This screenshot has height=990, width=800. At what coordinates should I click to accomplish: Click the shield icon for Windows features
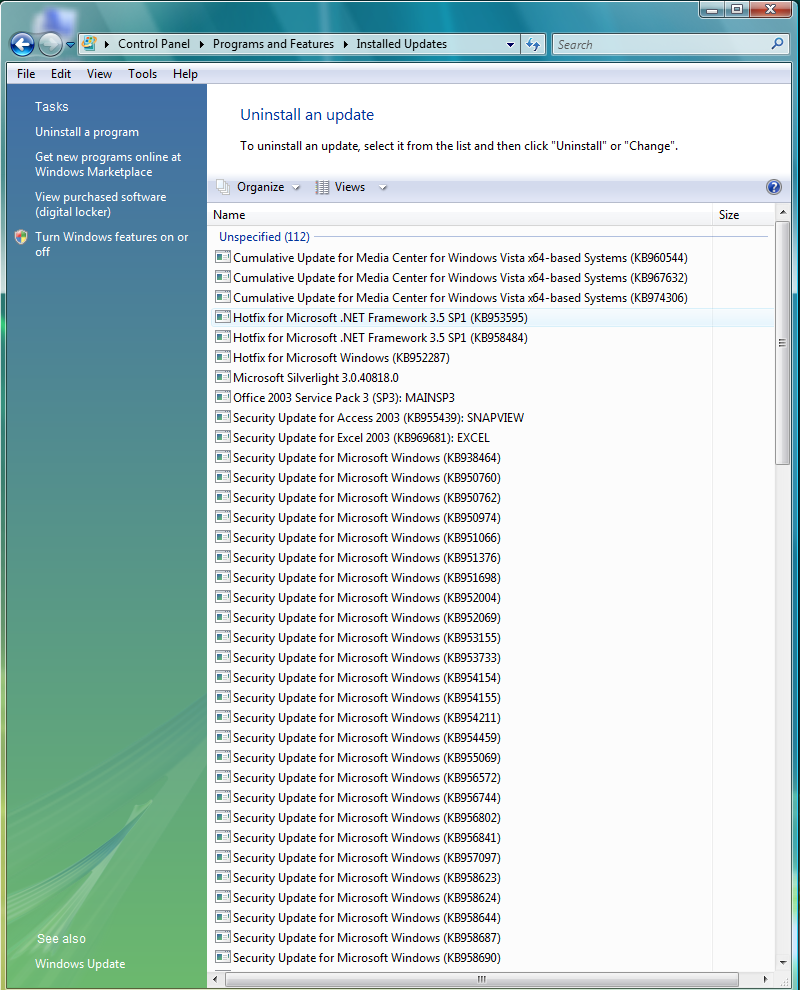[x=21, y=237]
